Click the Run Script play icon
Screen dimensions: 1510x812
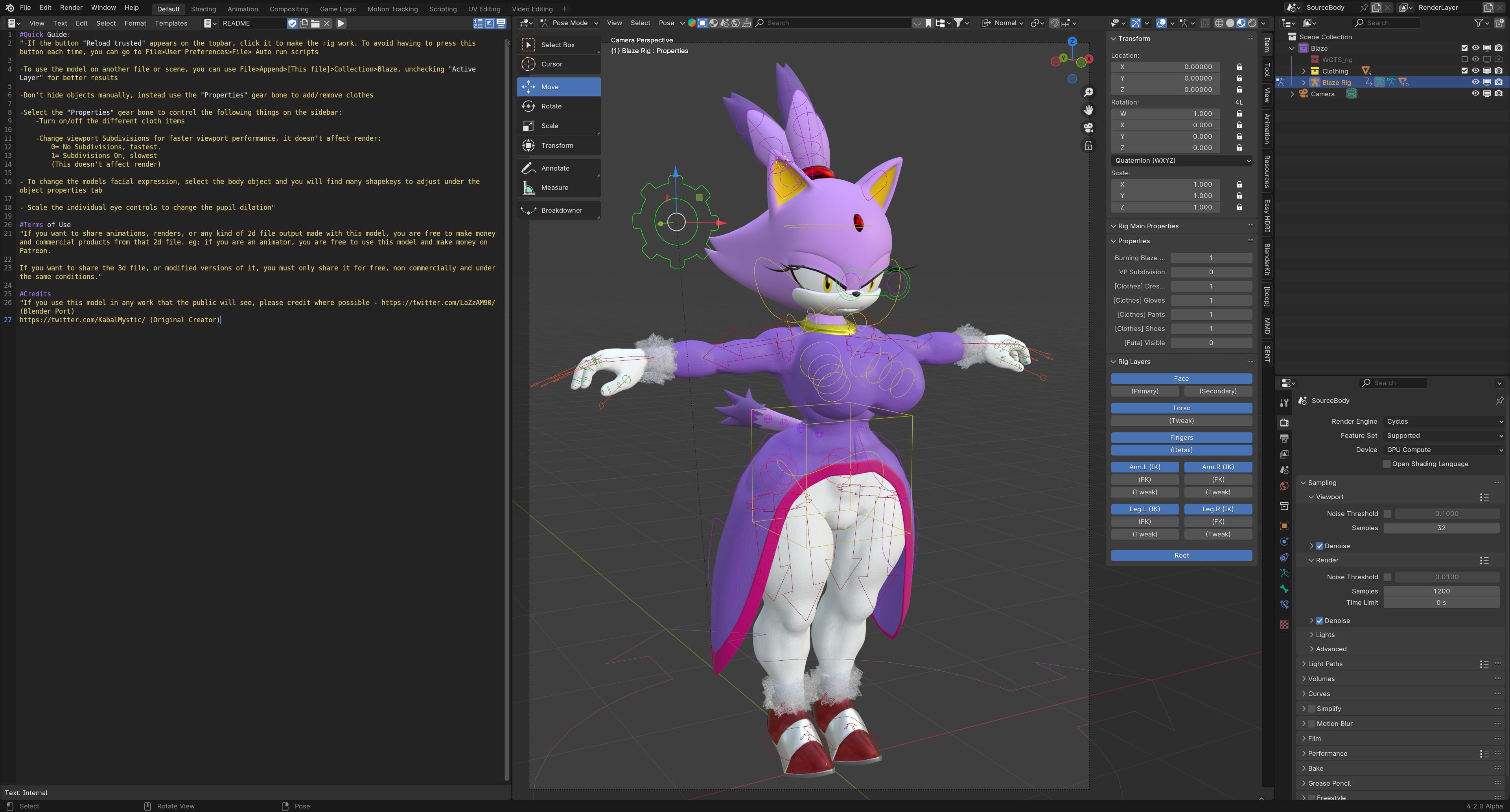pos(341,24)
